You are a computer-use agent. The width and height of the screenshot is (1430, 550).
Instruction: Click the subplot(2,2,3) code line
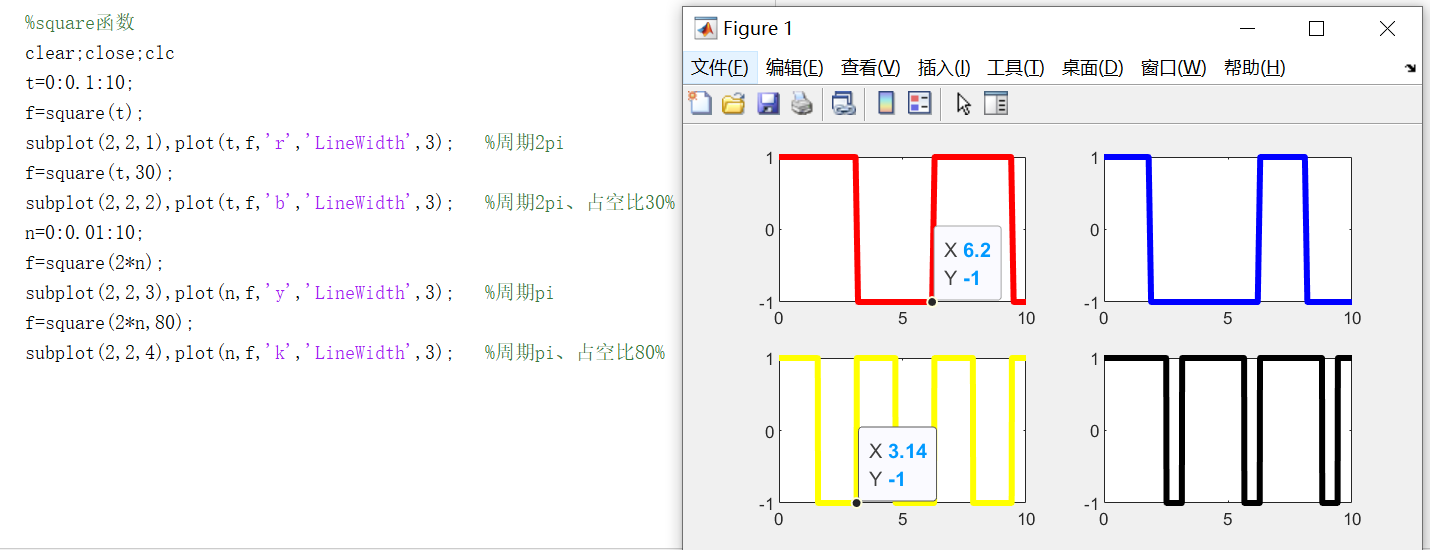tap(240, 293)
